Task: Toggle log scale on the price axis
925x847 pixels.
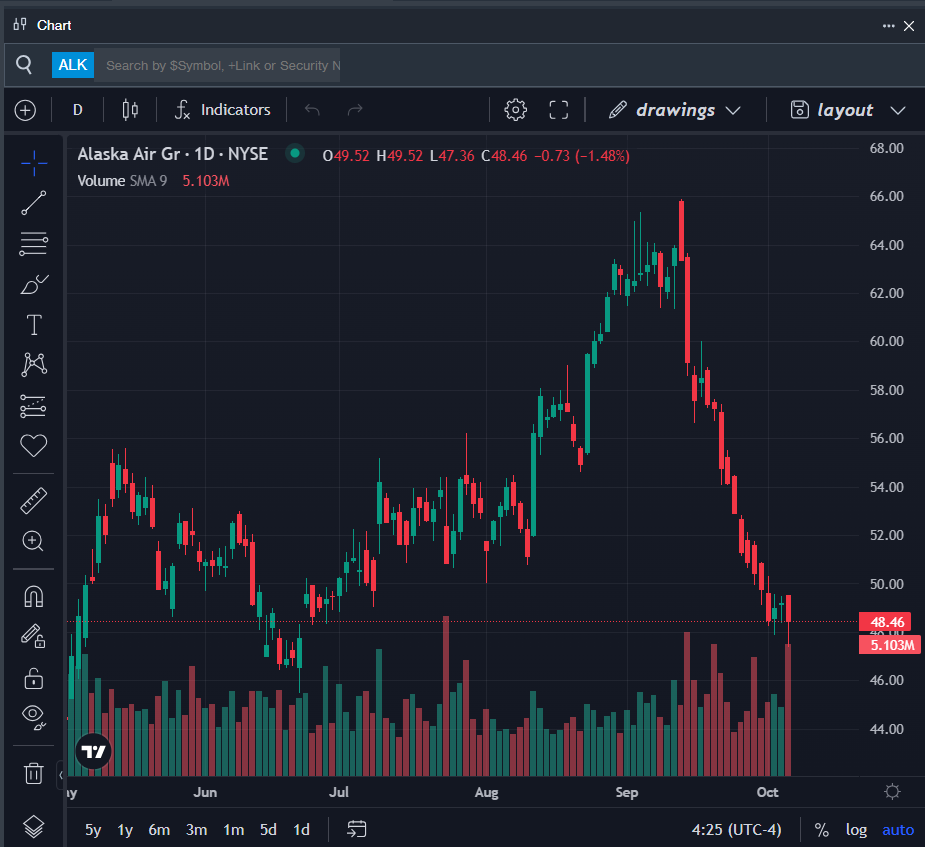Action: click(856, 830)
